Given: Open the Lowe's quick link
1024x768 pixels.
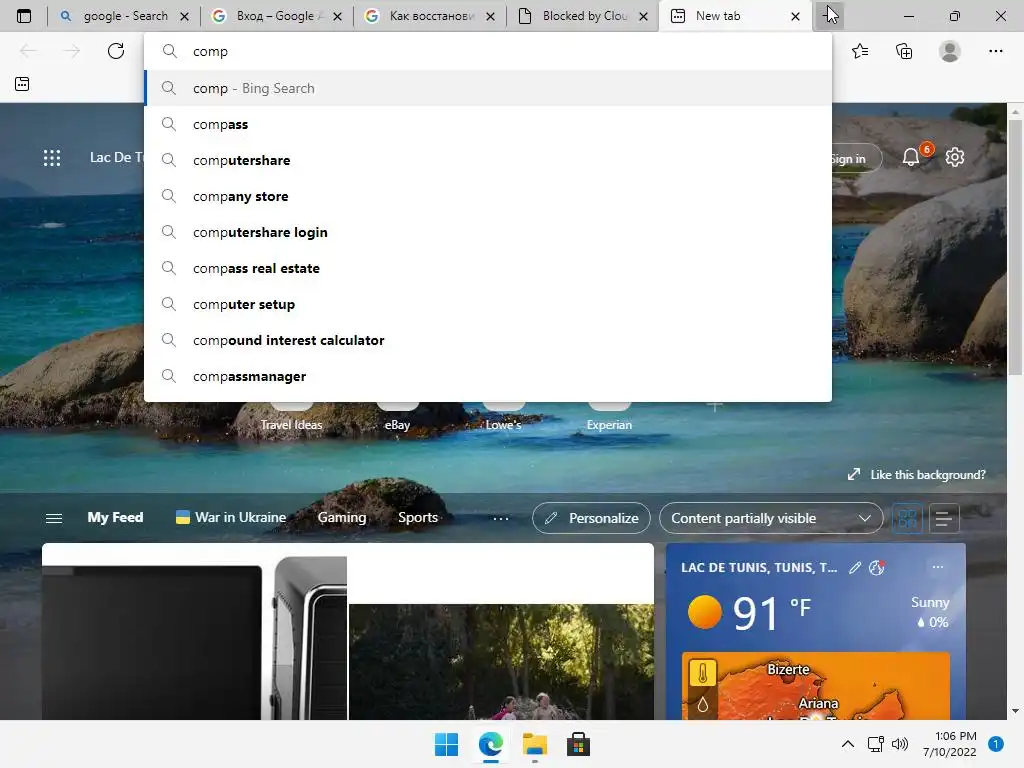Looking at the screenshot, I should coord(504,424).
